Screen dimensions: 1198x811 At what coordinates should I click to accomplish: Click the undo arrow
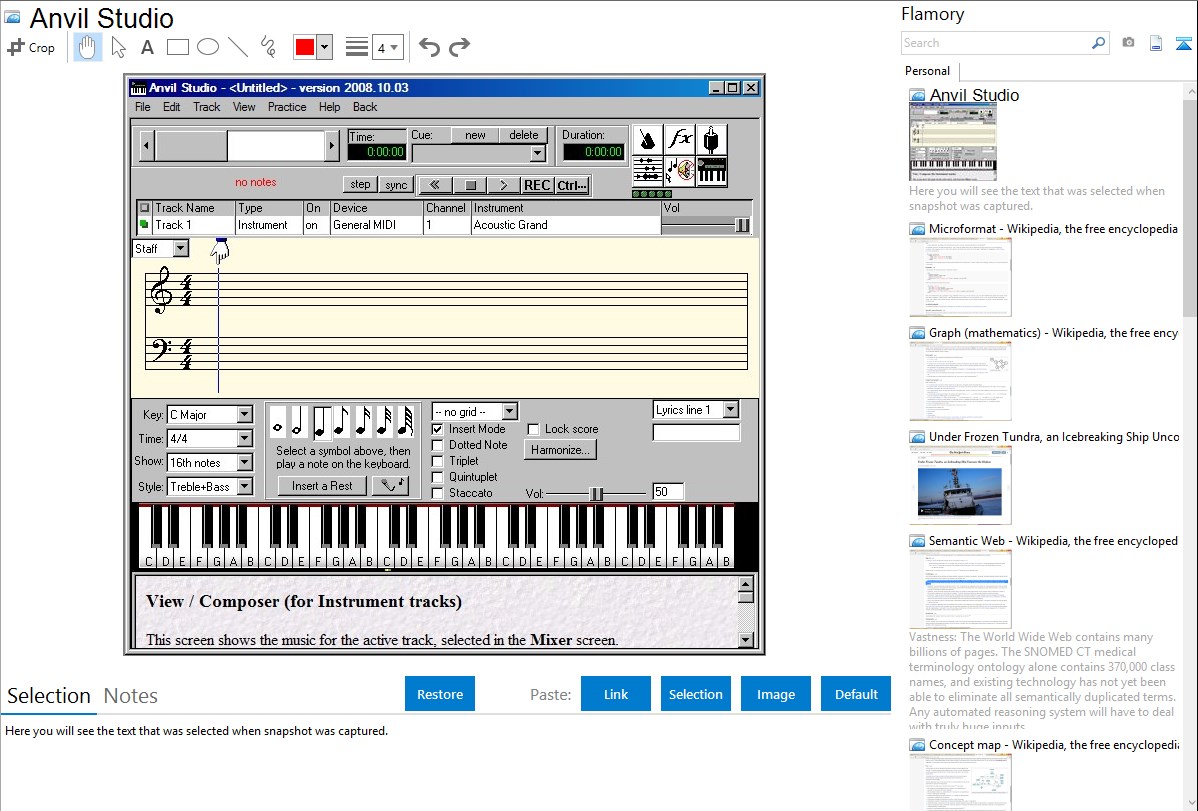(429, 47)
